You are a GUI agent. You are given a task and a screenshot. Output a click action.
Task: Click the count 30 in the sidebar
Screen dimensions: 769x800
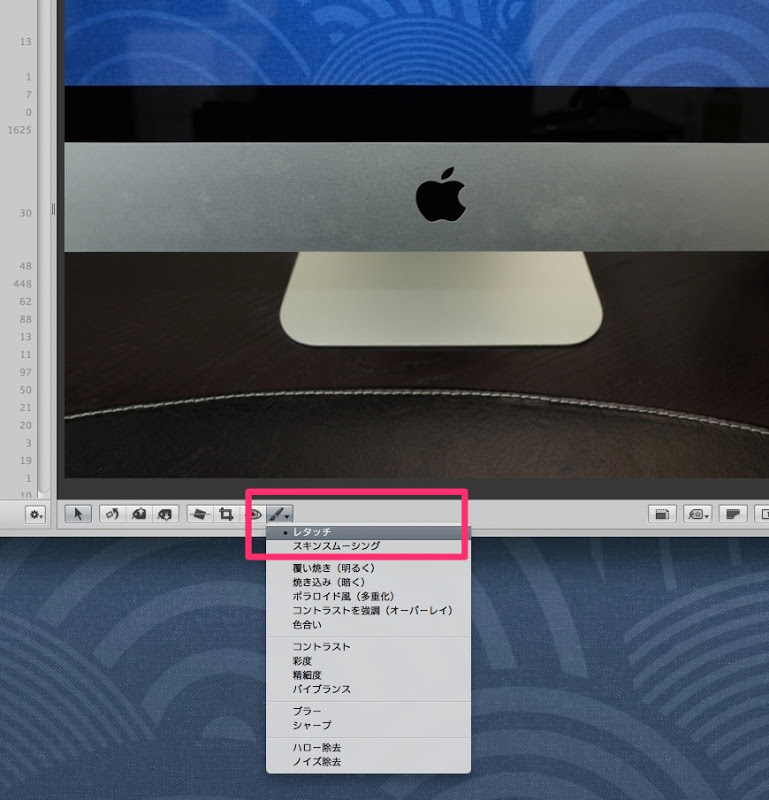click(26, 213)
